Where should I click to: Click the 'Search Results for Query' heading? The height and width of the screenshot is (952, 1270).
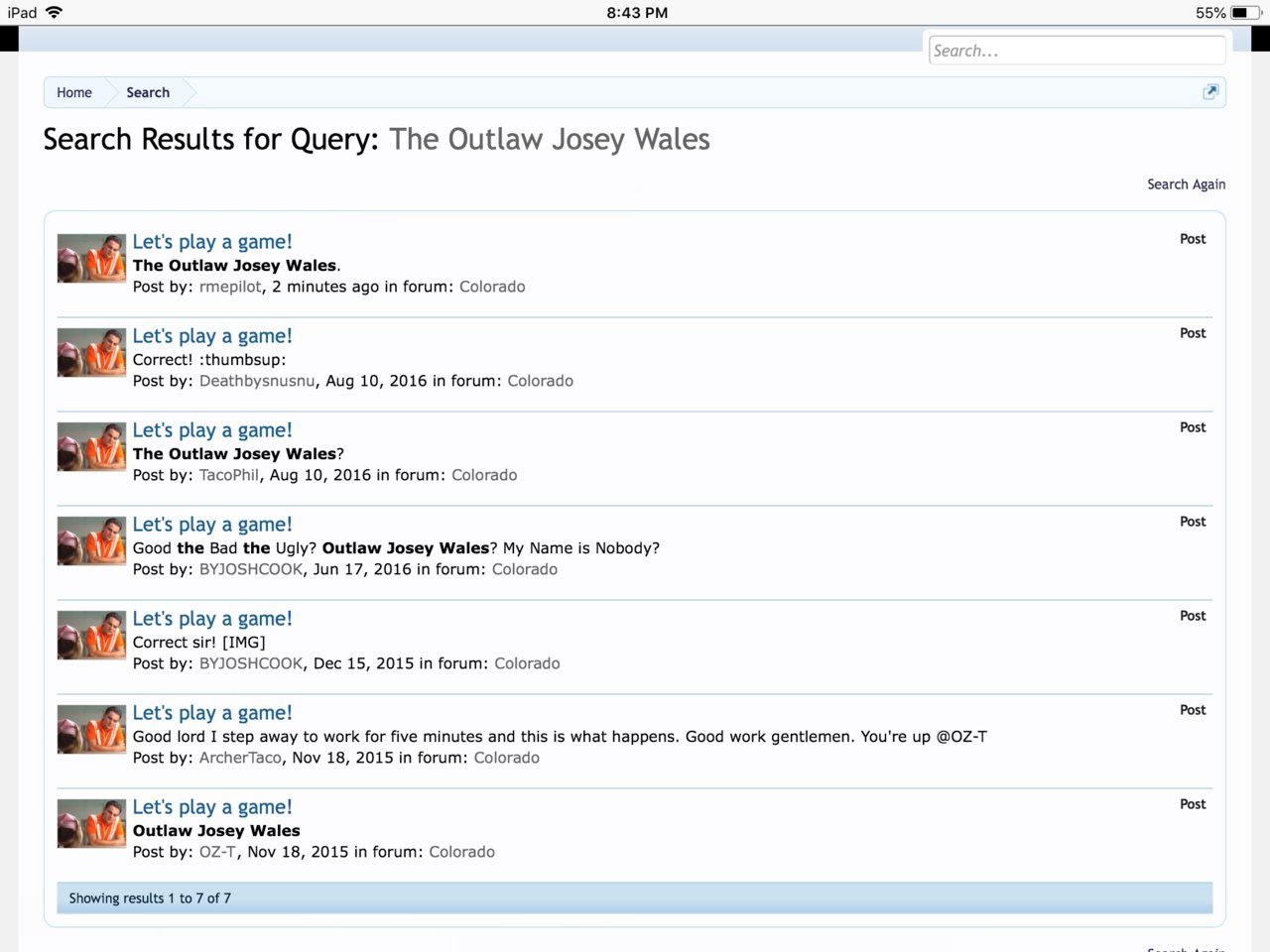(377, 139)
